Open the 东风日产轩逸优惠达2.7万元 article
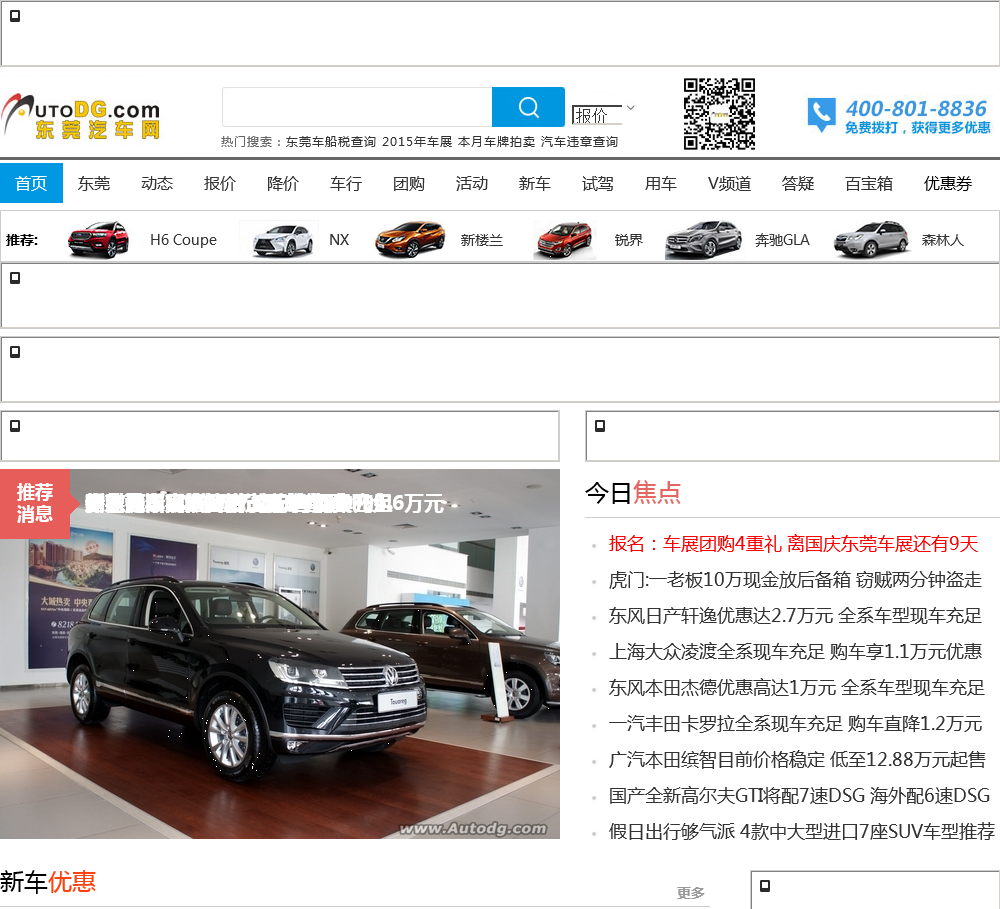 click(x=795, y=616)
